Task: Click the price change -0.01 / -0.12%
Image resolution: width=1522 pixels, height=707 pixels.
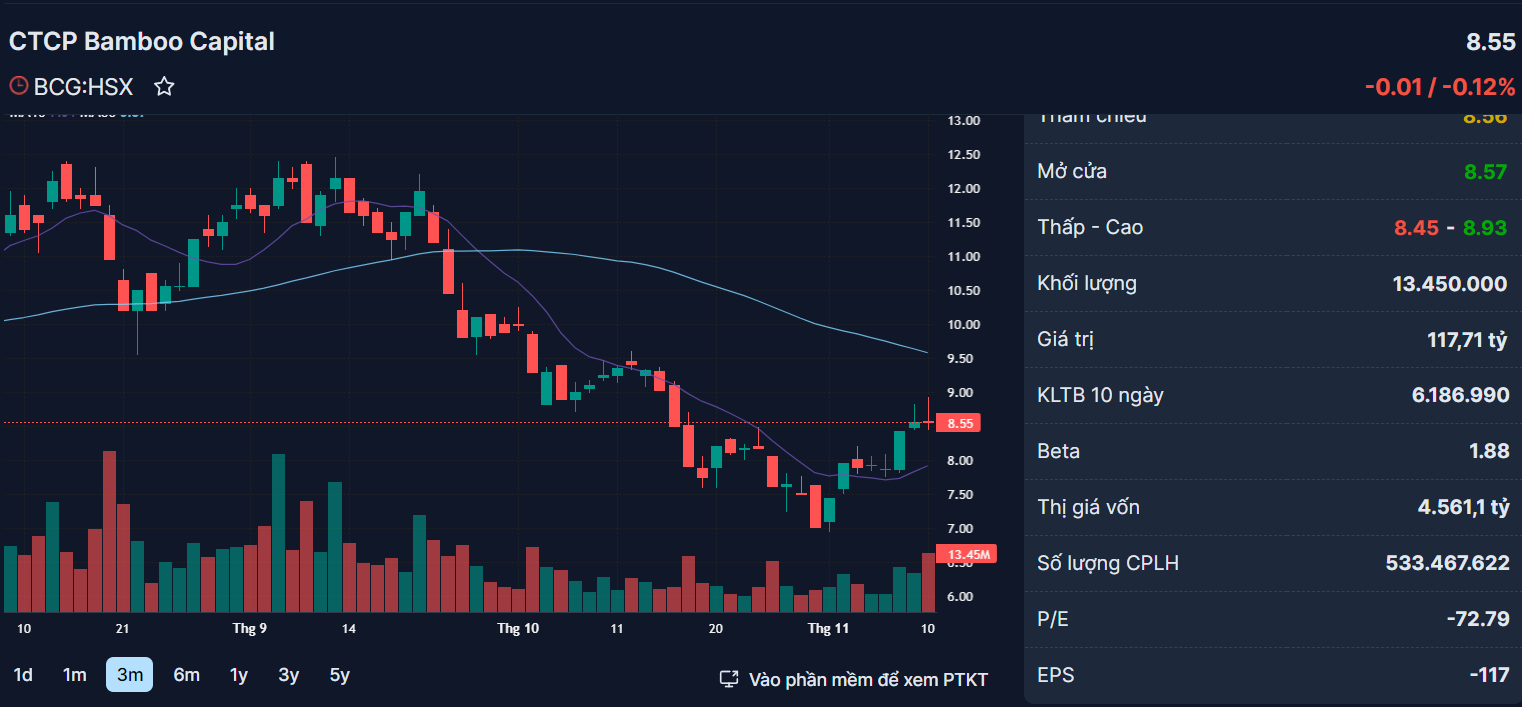Action: tap(1440, 87)
